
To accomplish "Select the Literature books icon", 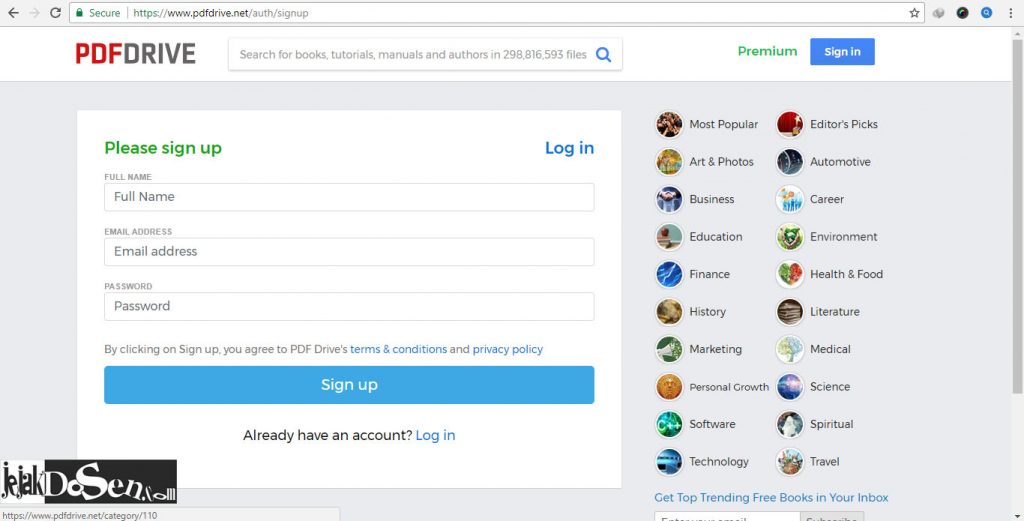I will pos(790,312).
